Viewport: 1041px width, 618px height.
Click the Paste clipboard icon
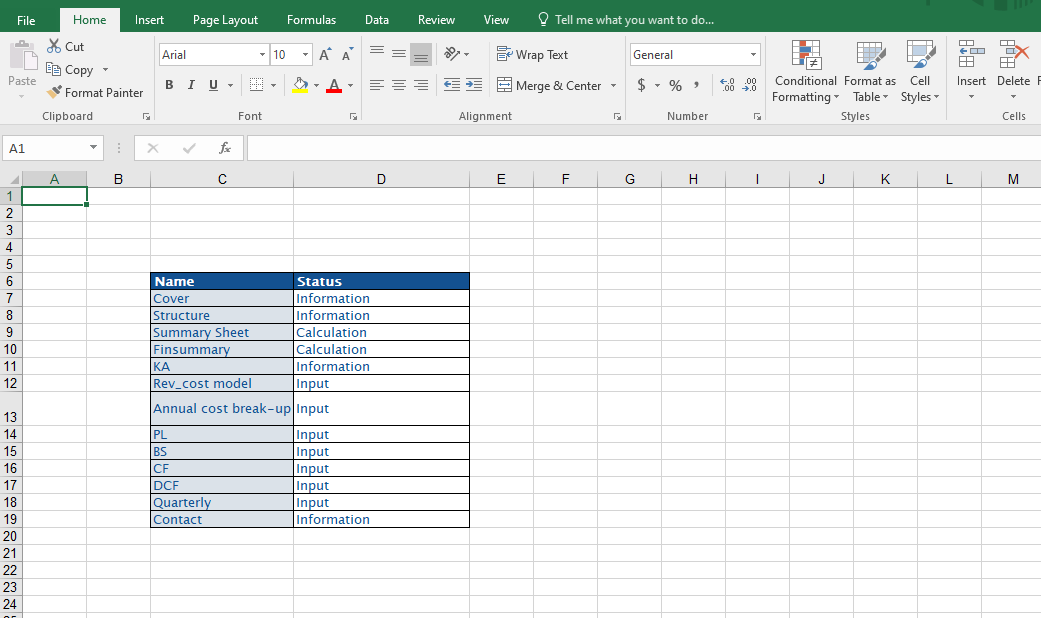coord(23,56)
